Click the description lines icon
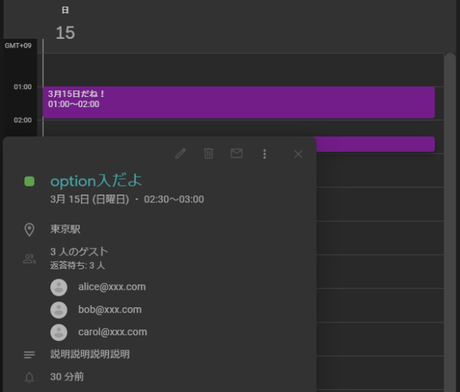The height and width of the screenshot is (392, 460). pos(29,355)
